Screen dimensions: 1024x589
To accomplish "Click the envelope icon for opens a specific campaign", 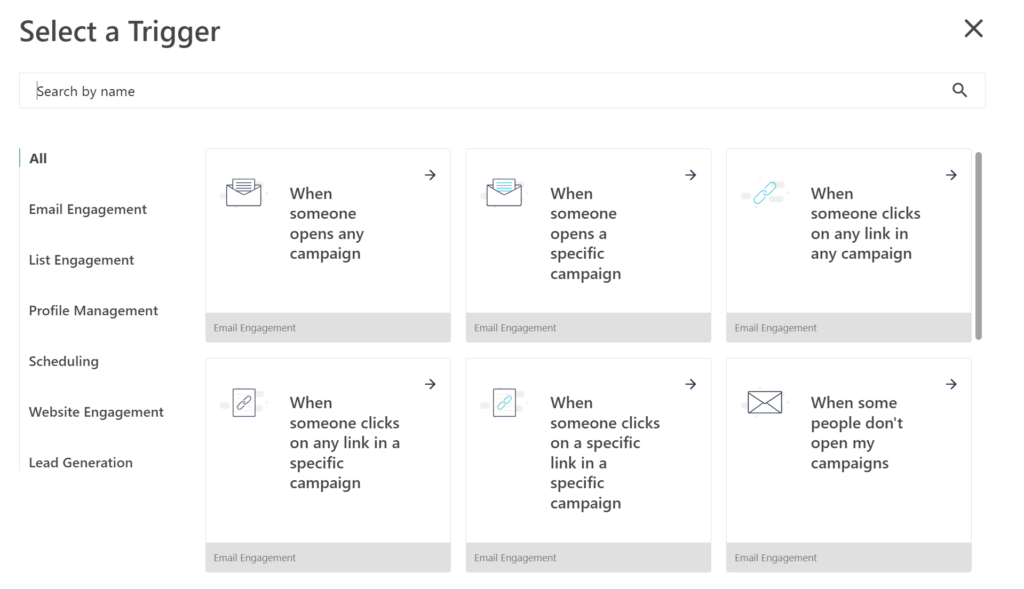I will click(x=504, y=192).
